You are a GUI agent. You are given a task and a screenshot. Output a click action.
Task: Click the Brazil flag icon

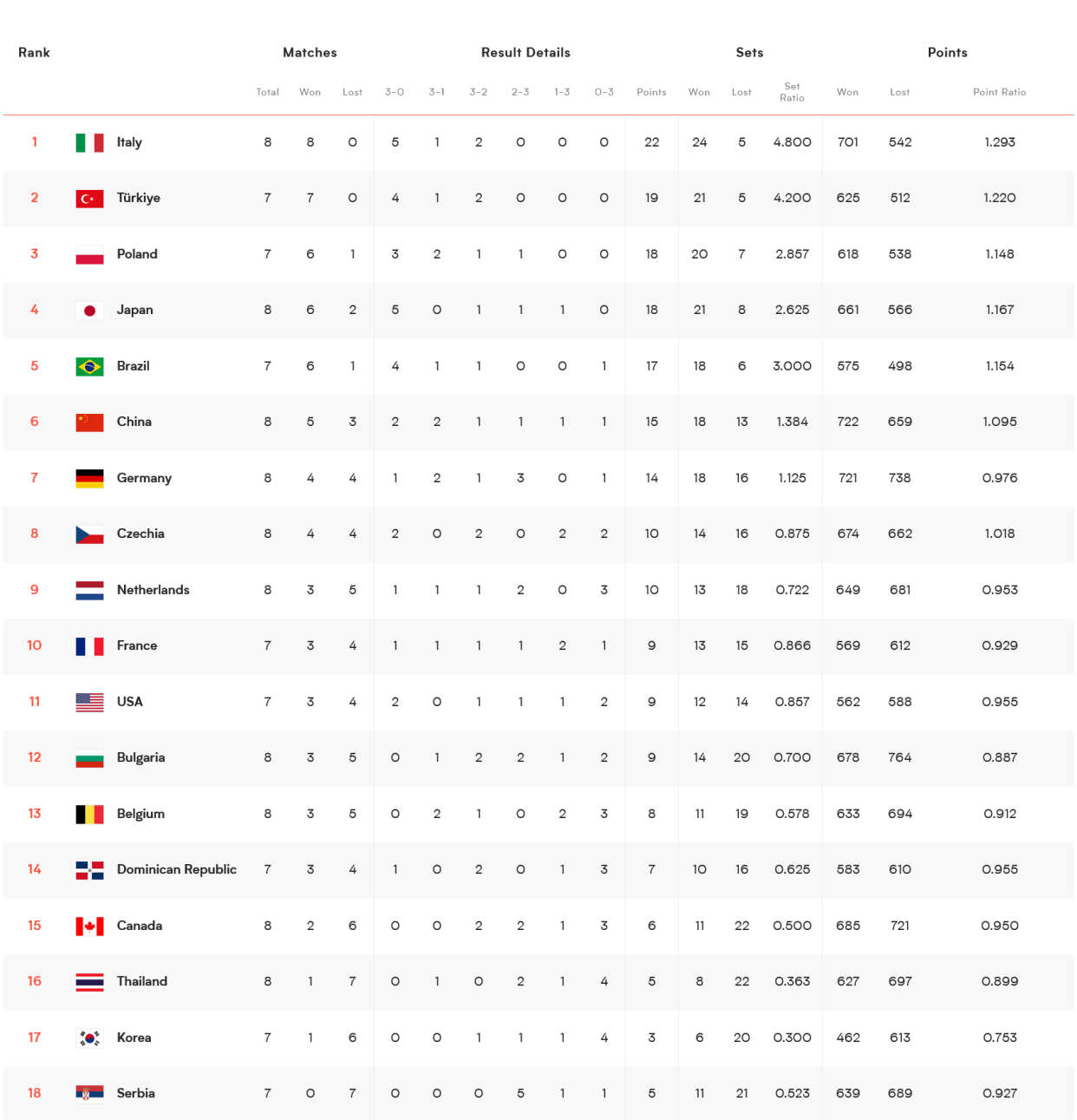[x=89, y=366]
